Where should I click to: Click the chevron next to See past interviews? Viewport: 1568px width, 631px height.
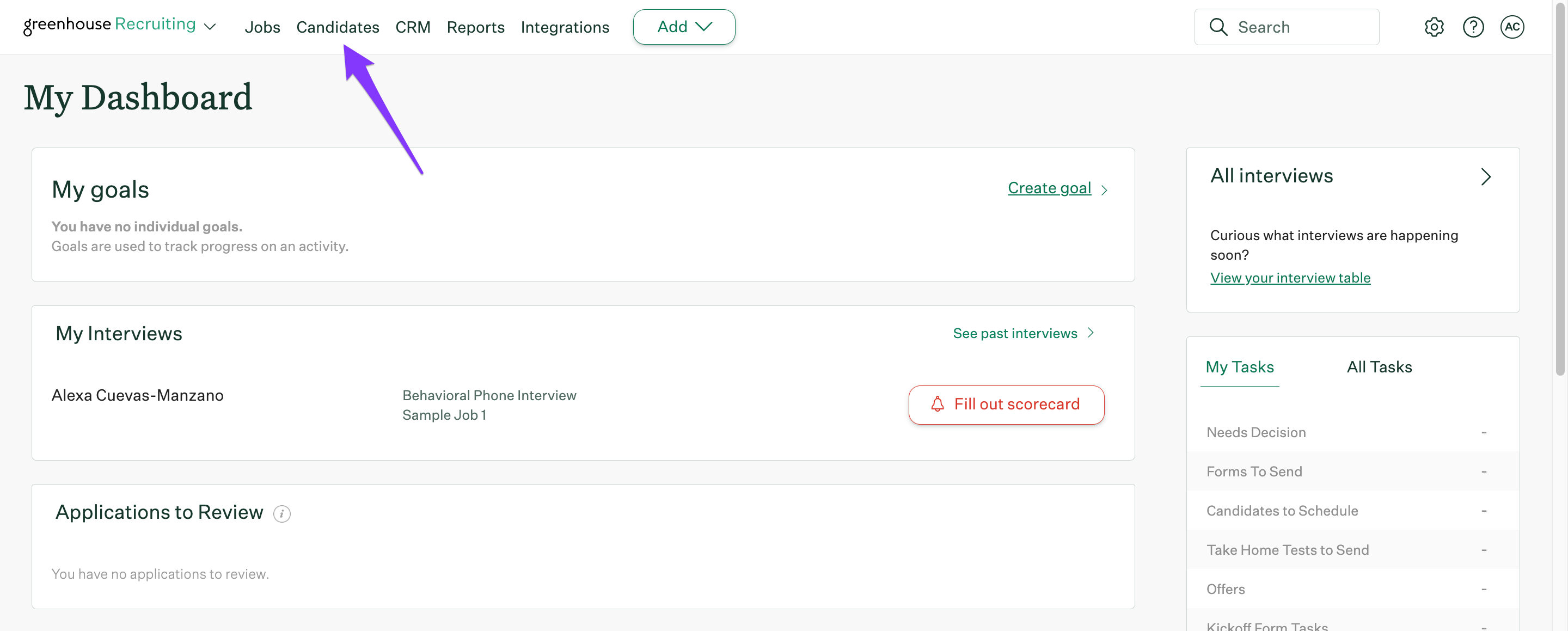[x=1091, y=333]
